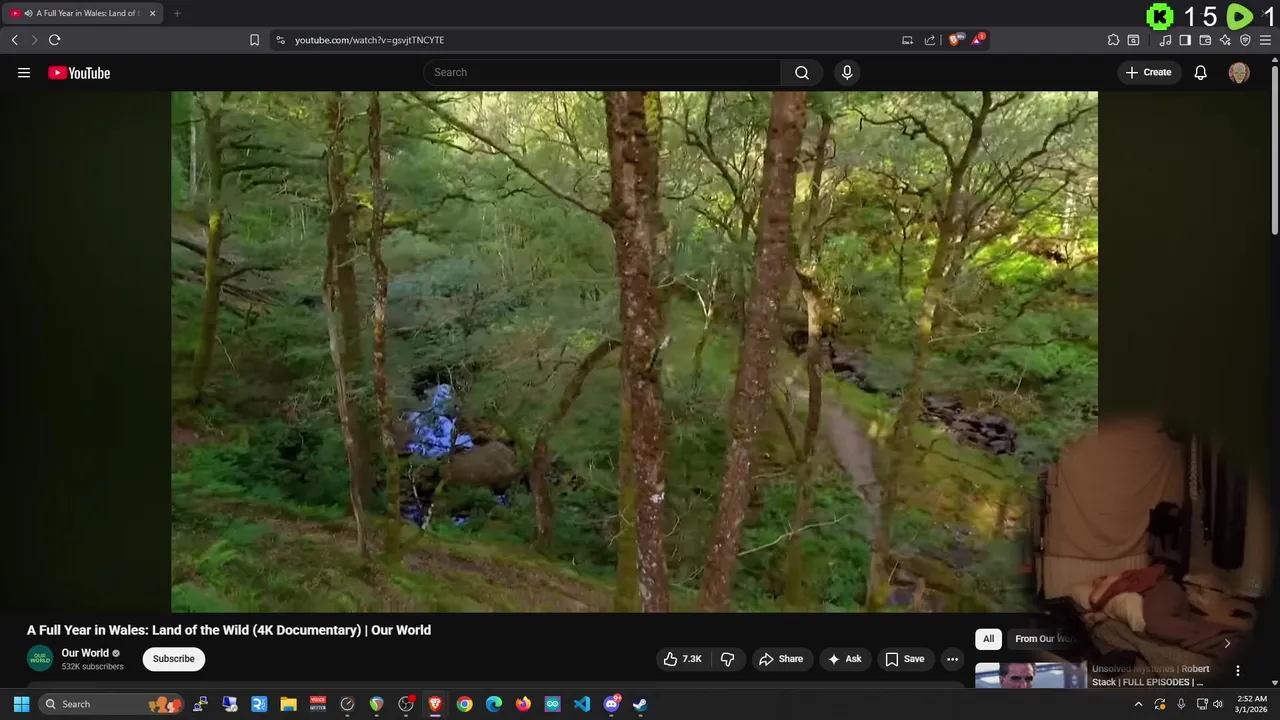Select the All filter chip

(x=988, y=639)
